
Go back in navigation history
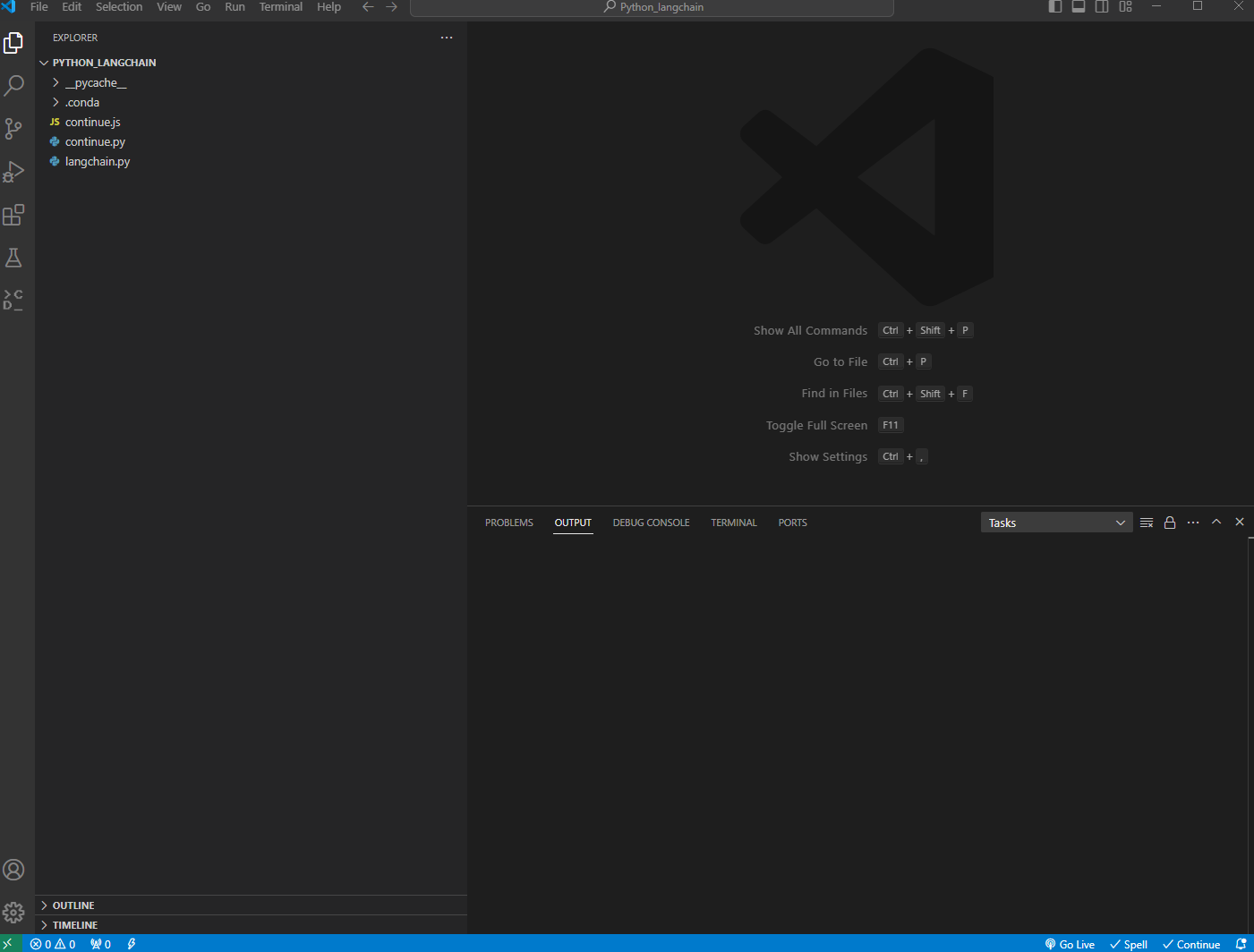coord(368,6)
